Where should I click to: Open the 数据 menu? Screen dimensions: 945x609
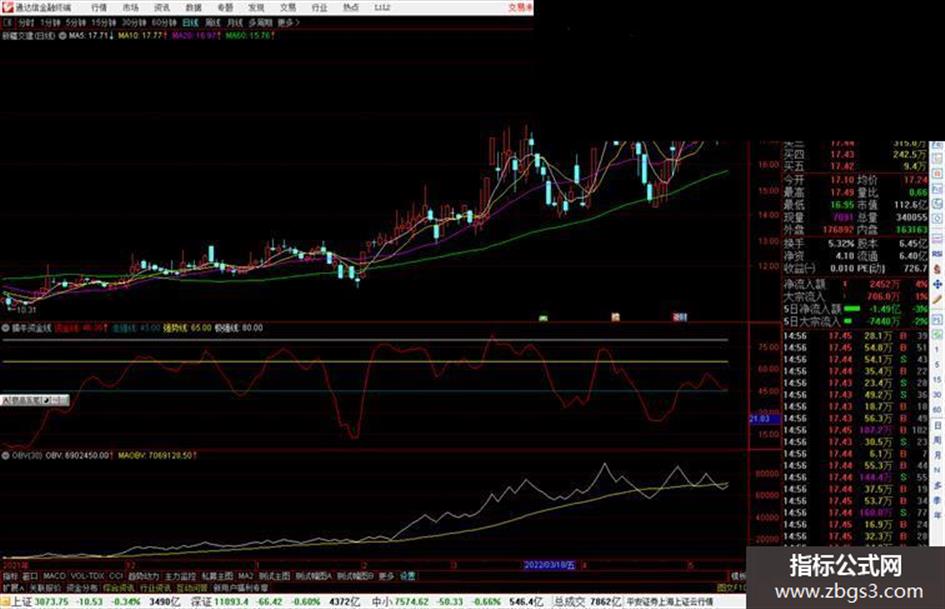193,8
